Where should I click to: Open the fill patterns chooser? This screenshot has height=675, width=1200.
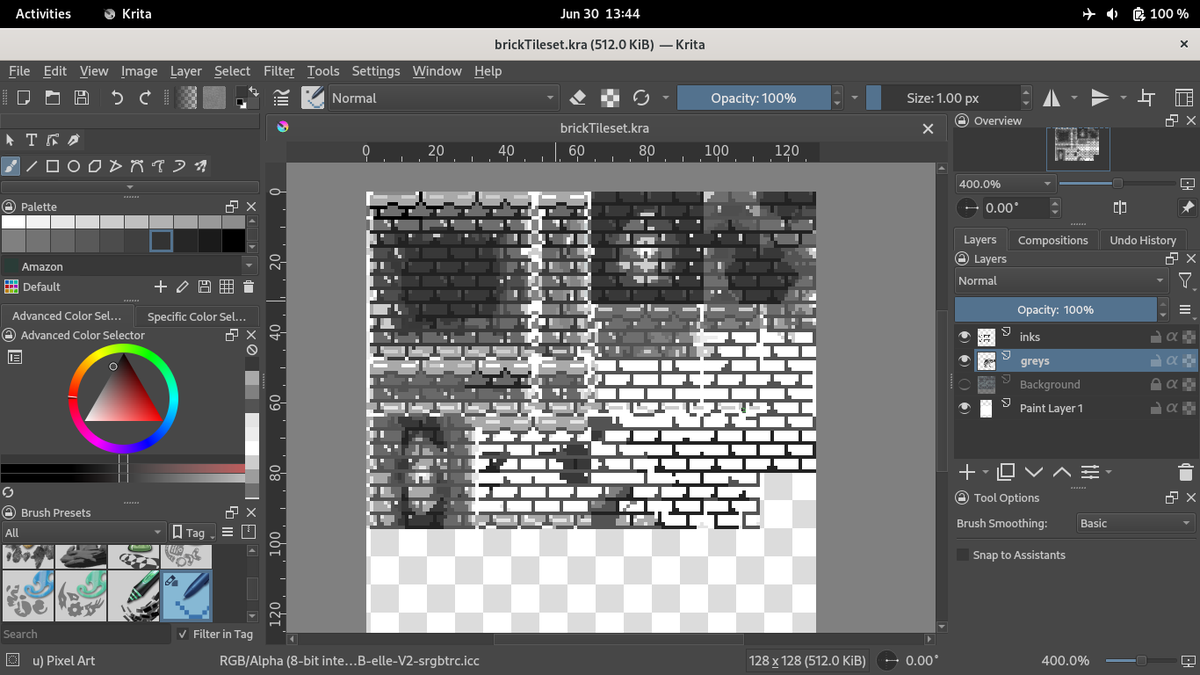pos(214,98)
